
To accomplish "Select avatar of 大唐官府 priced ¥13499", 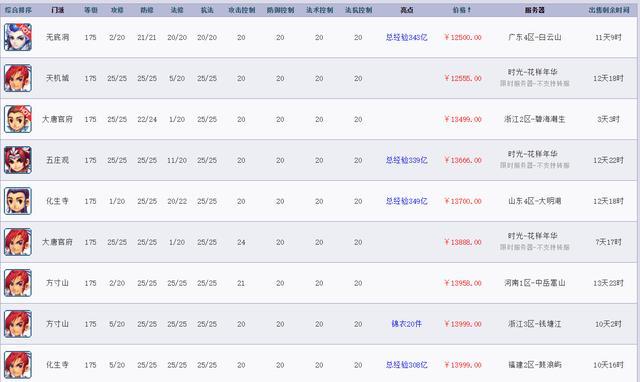I will point(18,119).
